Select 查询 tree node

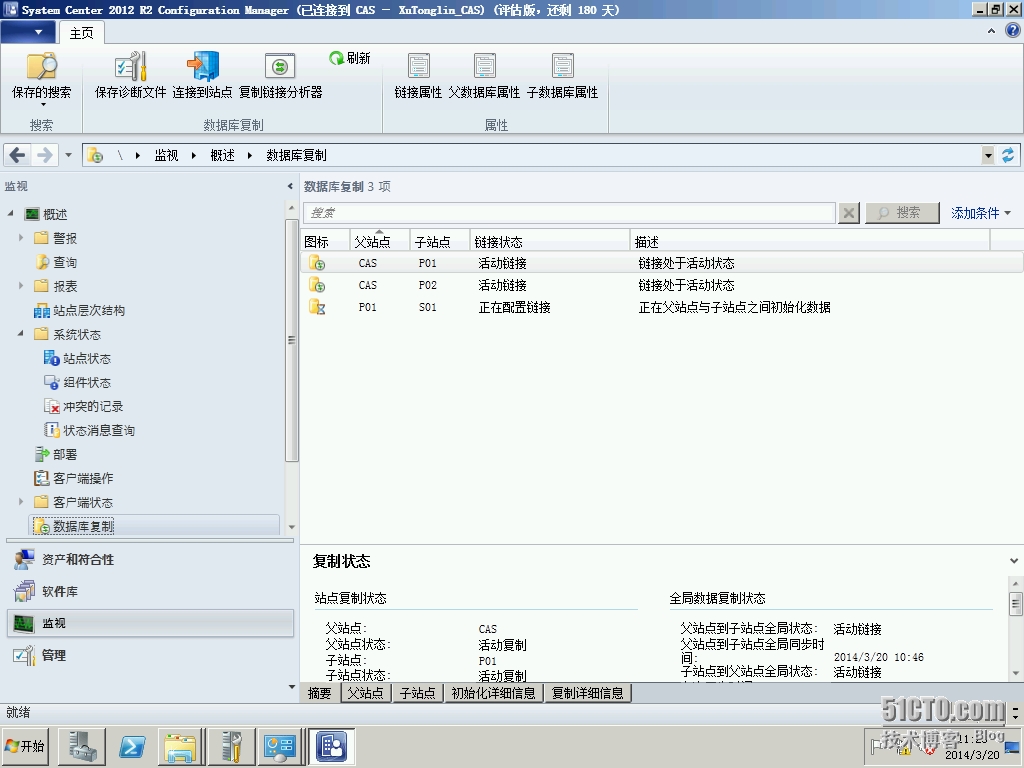point(56,263)
